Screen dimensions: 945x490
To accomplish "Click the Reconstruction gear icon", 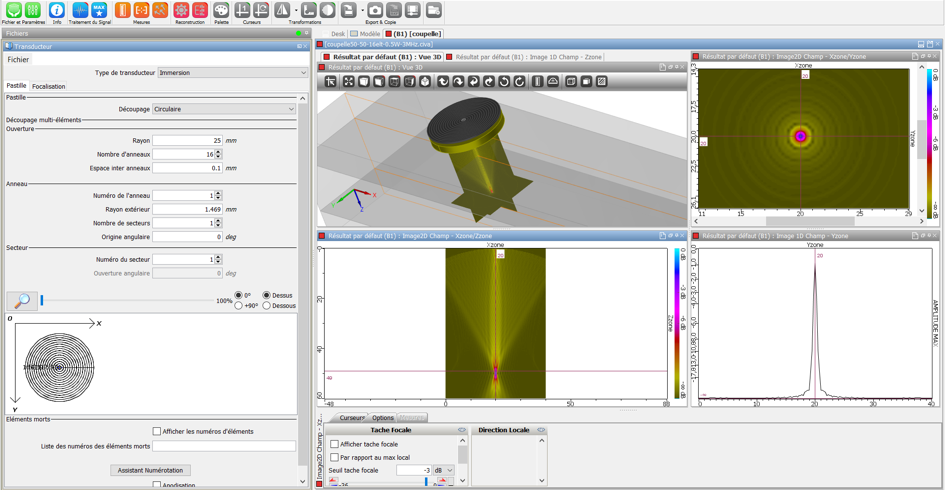I will [181, 10].
